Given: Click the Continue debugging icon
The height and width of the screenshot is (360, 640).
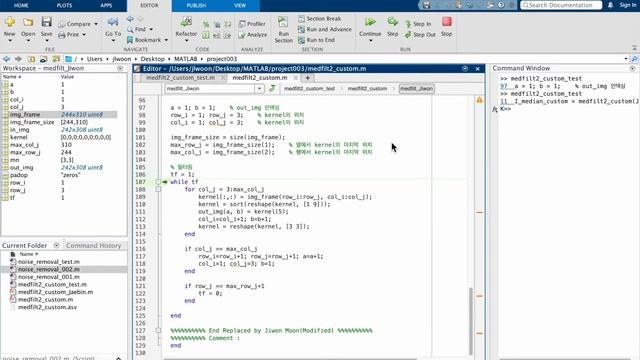Looking at the screenshot, I should click(370, 22).
